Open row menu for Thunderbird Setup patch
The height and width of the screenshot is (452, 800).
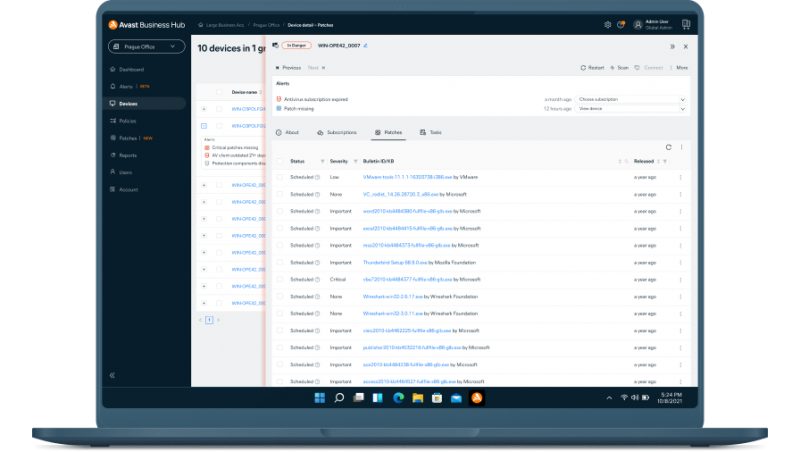[x=680, y=263]
